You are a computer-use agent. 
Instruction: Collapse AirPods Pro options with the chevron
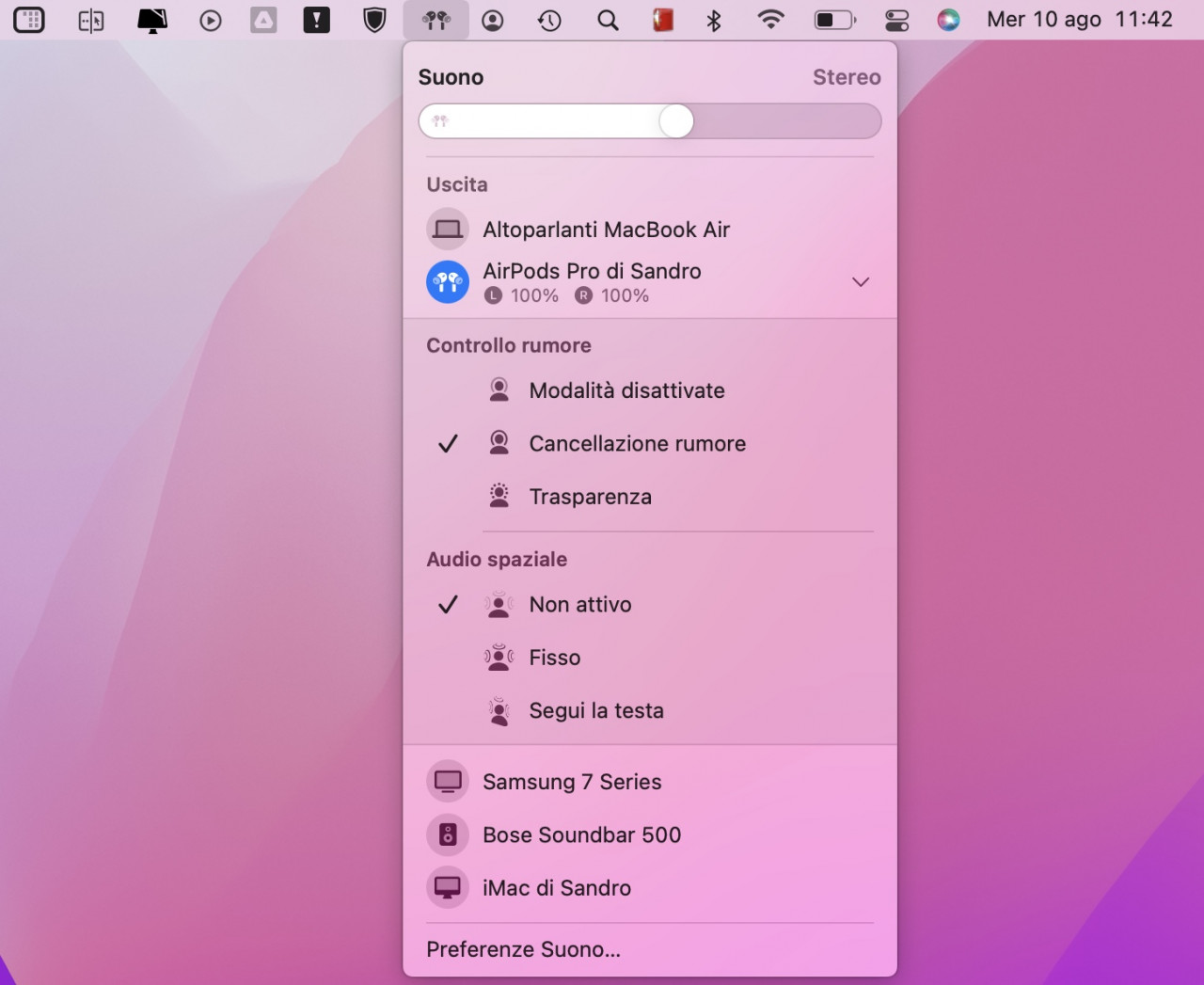(x=861, y=282)
